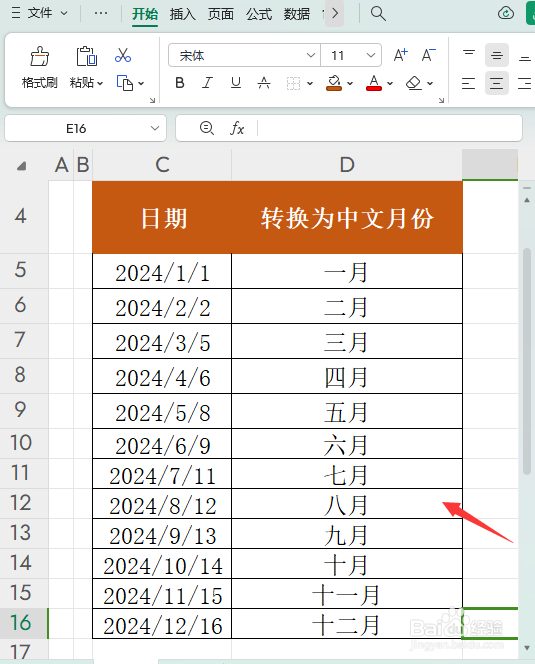Apply the fill color bucket
535x664 pixels.
click(334, 83)
